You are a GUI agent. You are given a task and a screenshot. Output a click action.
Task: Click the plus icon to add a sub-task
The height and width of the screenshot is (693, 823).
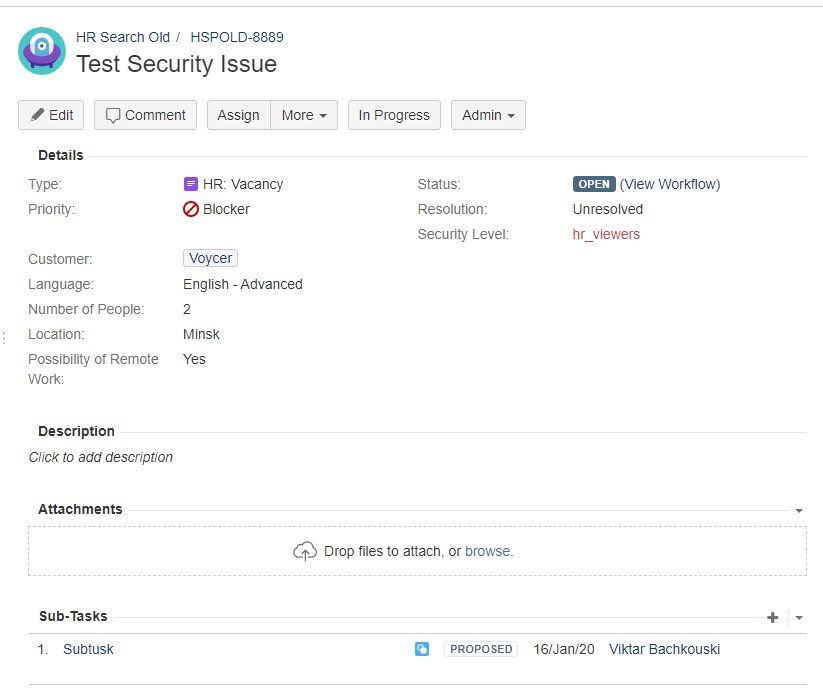pos(772,617)
